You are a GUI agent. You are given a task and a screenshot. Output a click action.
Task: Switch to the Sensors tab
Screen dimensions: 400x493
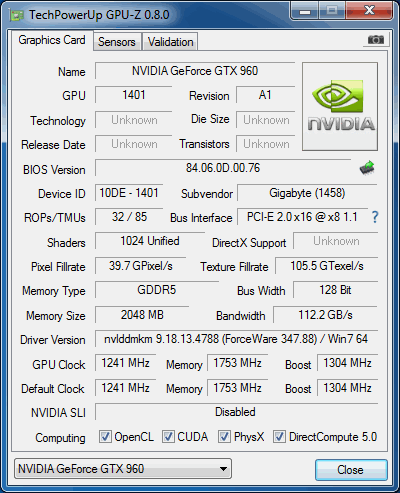[x=117, y=42]
